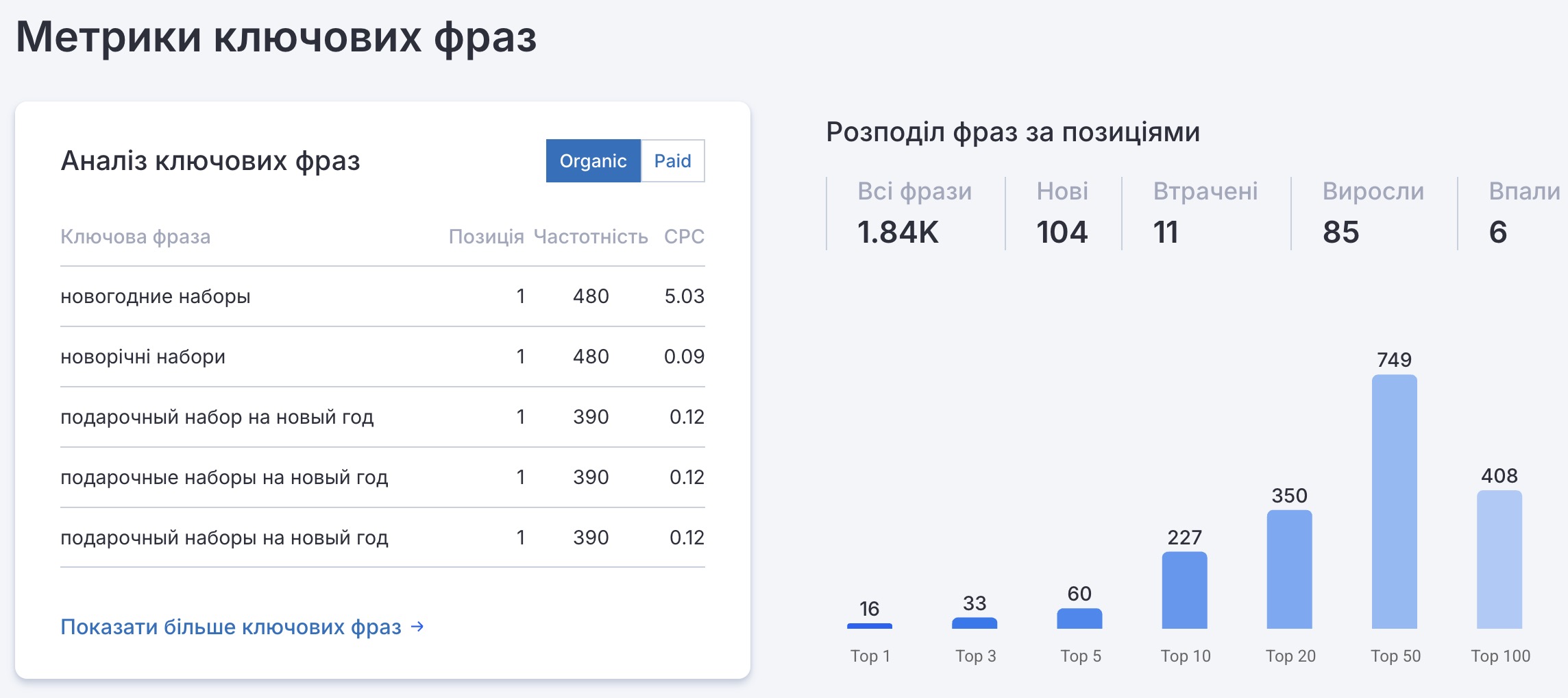Select the 'Всі фрази' tab

(x=914, y=213)
